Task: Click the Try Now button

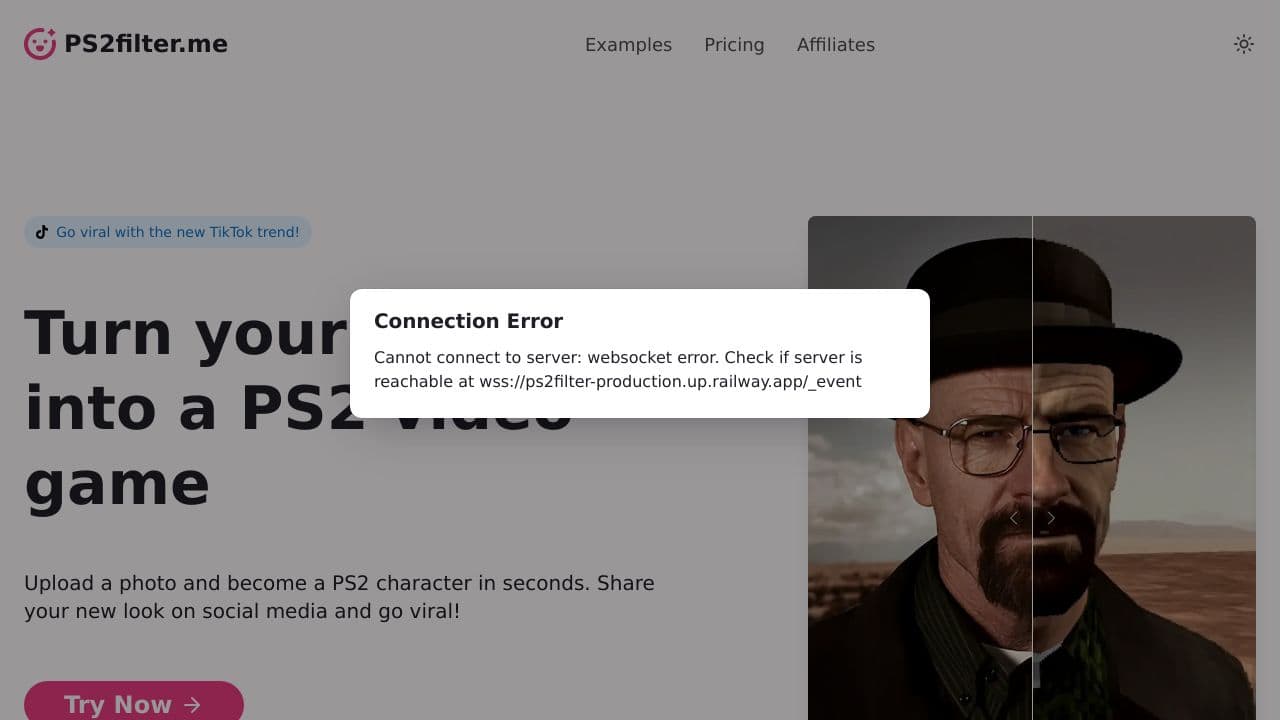Action: [x=134, y=701]
